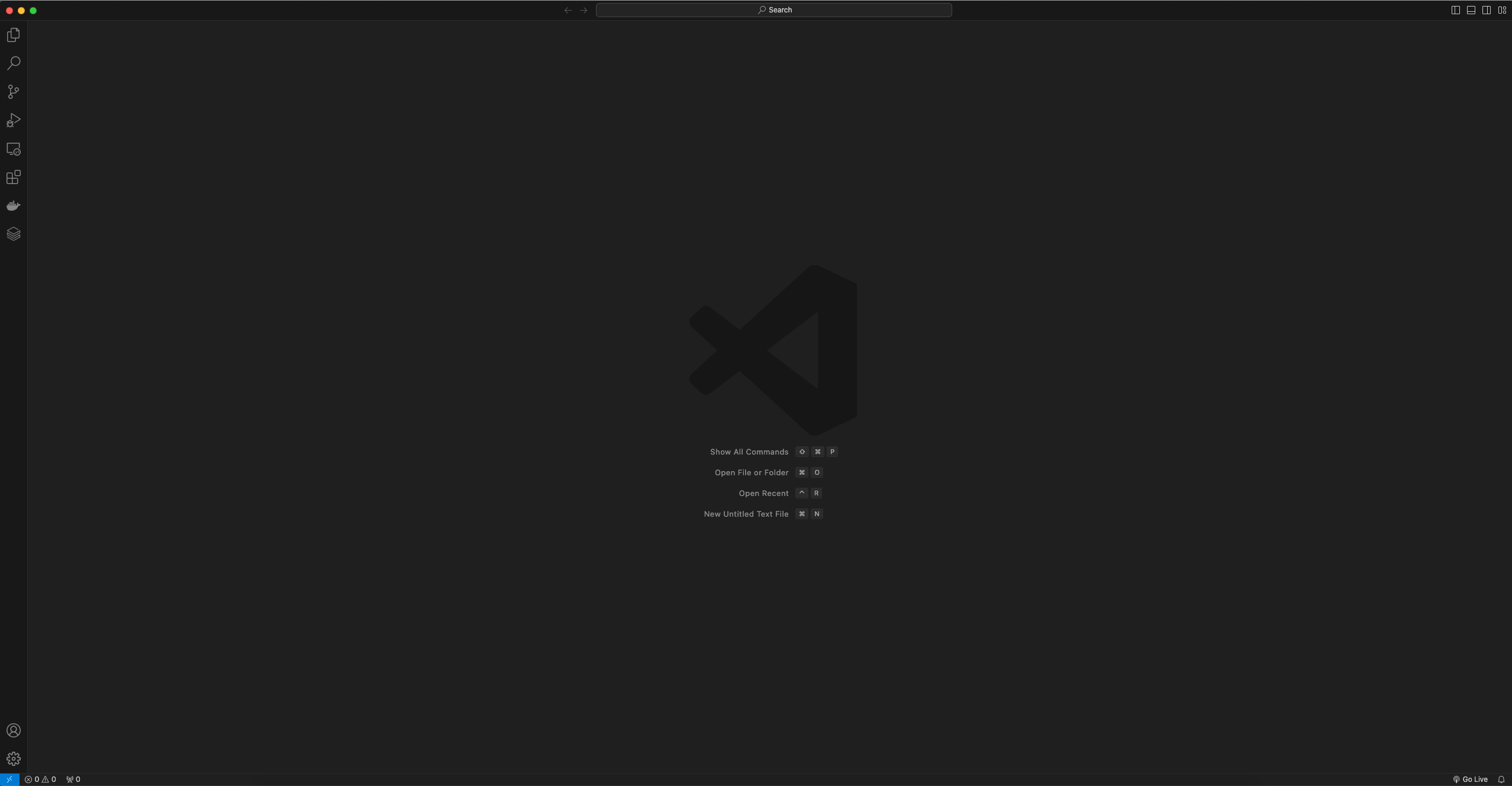Open the Manage gear menu
Image resolution: width=1512 pixels, height=786 pixels.
pyautogui.click(x=14, y=759)
